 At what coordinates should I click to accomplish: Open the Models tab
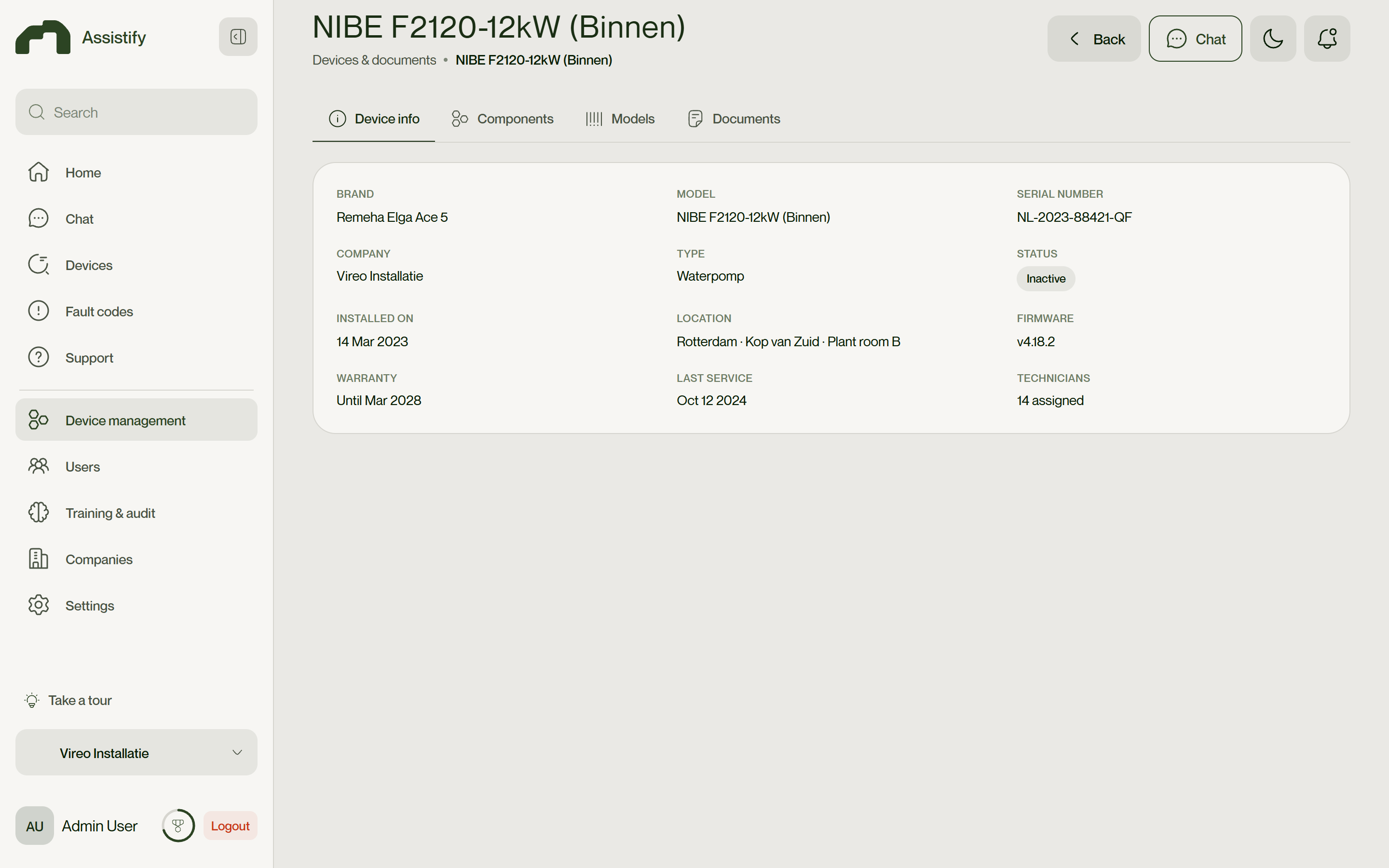tap(620, 119)
